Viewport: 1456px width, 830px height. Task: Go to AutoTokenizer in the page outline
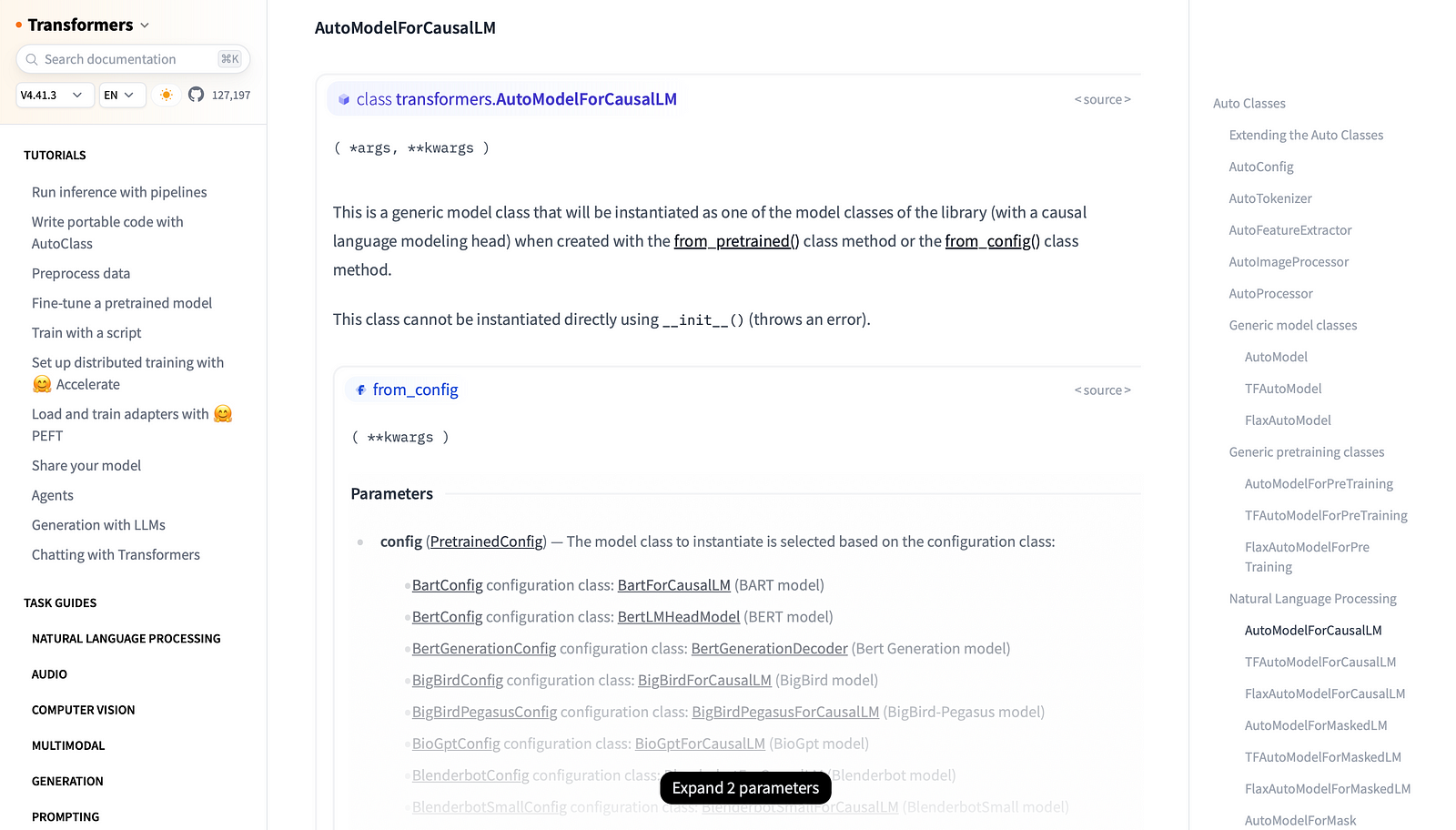tap(1269, 198)
